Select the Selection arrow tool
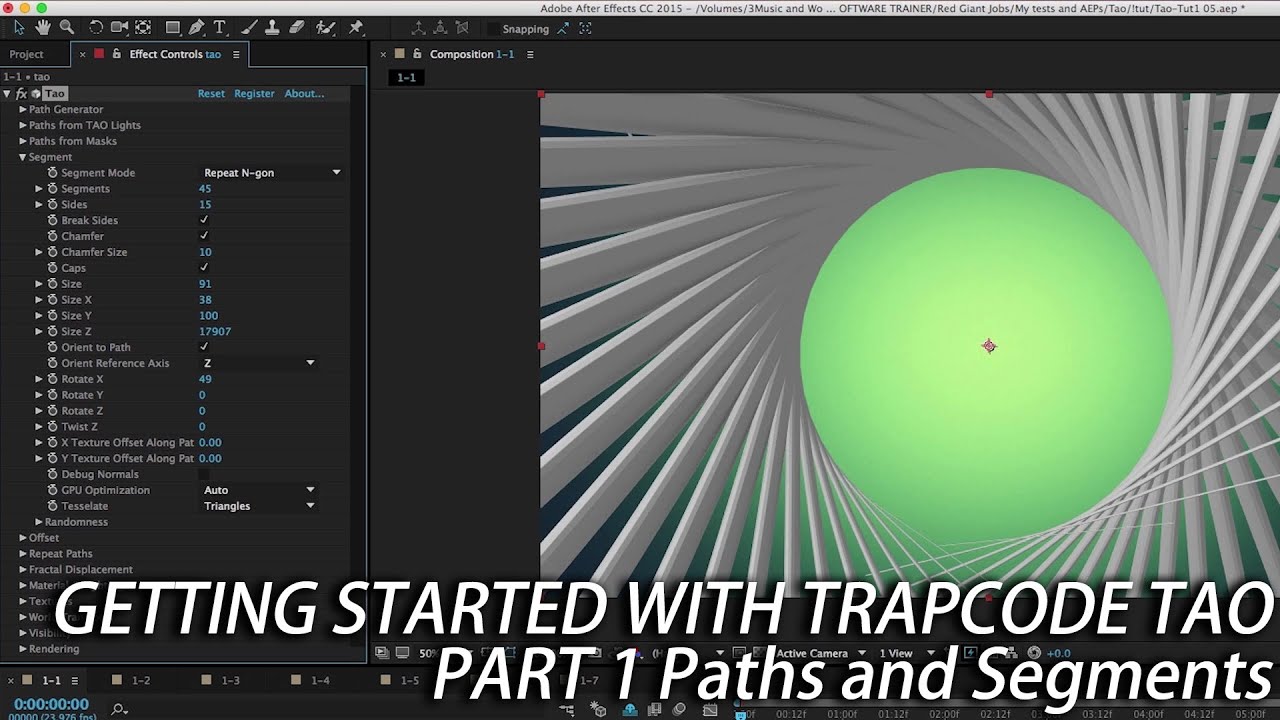The height and width of the screenshot is (720, 1280). coord(19,28)
